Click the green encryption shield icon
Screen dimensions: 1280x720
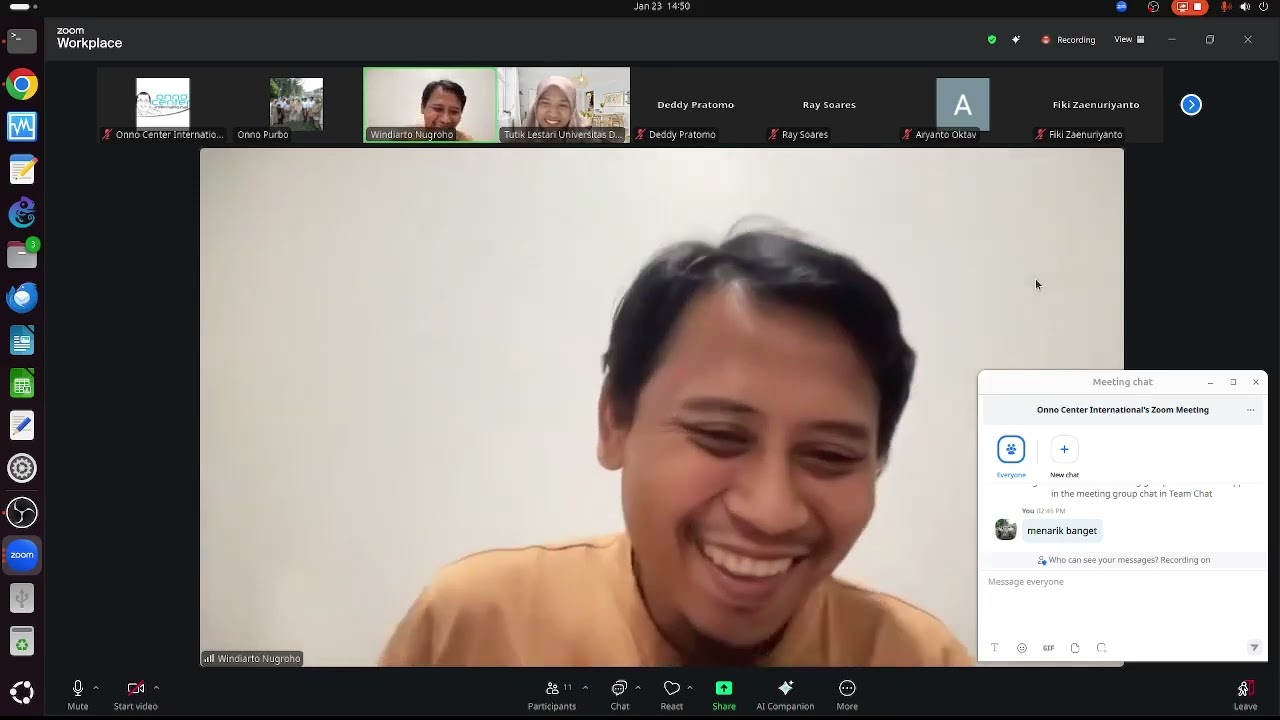[992, 40]
